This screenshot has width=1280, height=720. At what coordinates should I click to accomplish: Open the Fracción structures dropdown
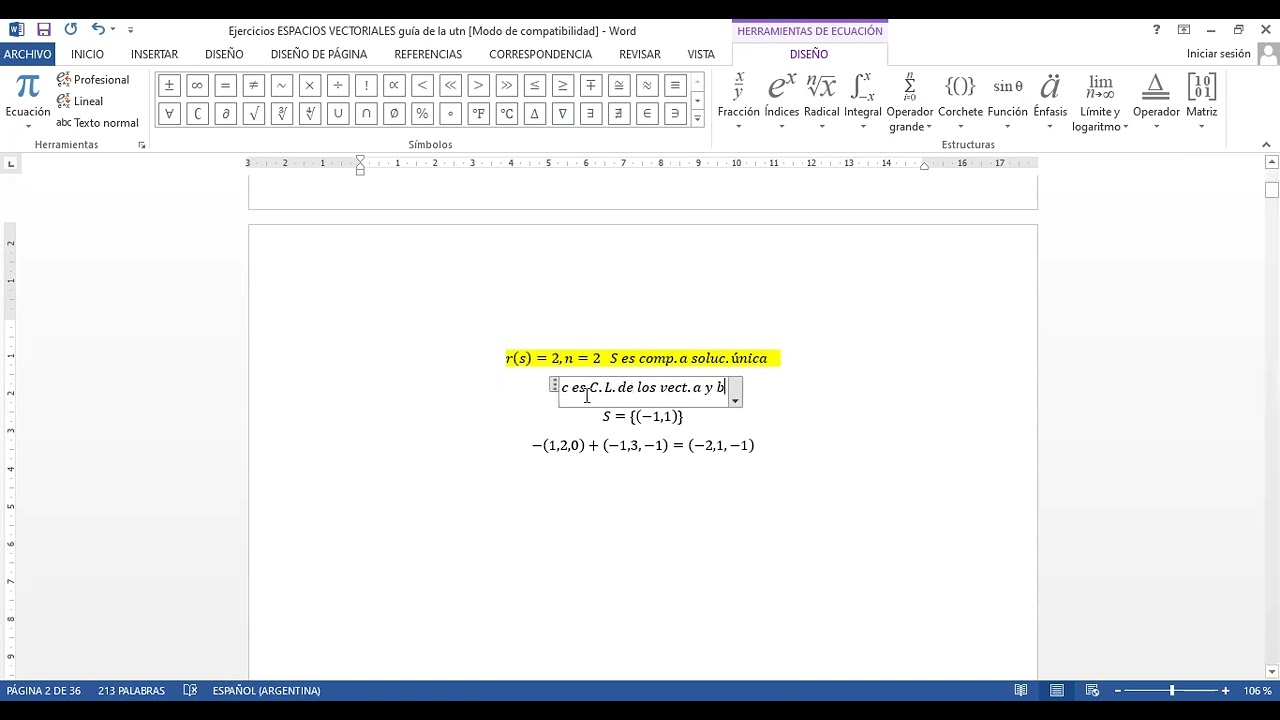[739, 101]
